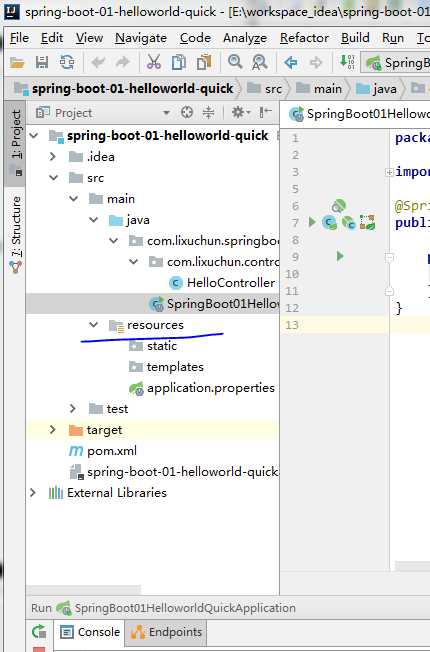
Task: Click the Project panel horizontal scrollbar
Action: pyautogui.click(x=83, y=590)
